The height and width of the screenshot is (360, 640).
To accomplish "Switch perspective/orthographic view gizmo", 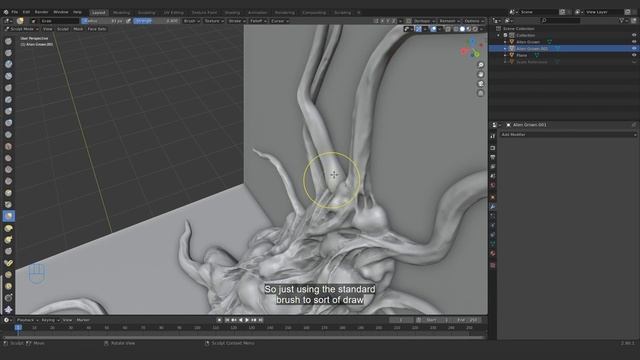I will click(480, 93).
